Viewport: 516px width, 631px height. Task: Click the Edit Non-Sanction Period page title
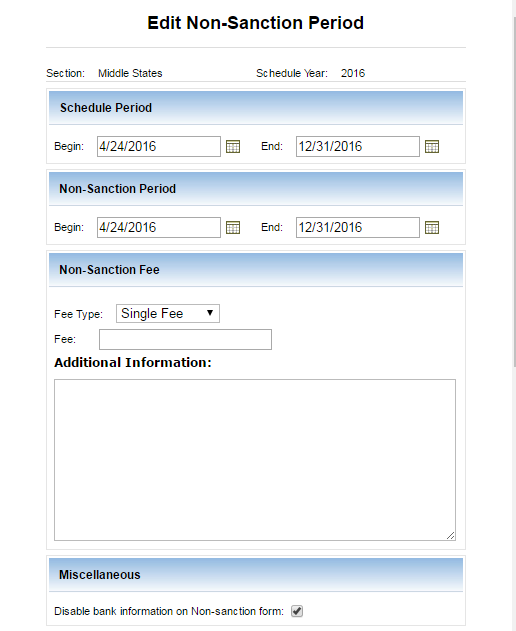point(256,23)
